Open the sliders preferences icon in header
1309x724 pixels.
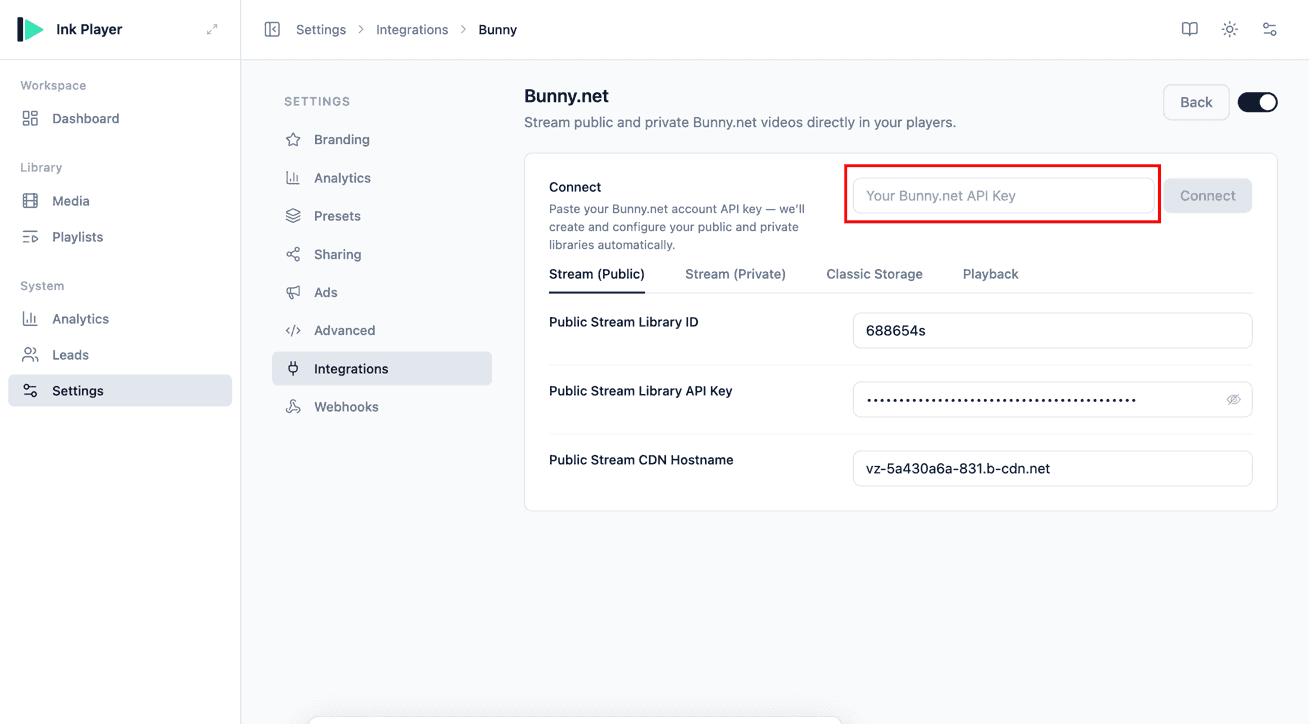[1270, 30]
